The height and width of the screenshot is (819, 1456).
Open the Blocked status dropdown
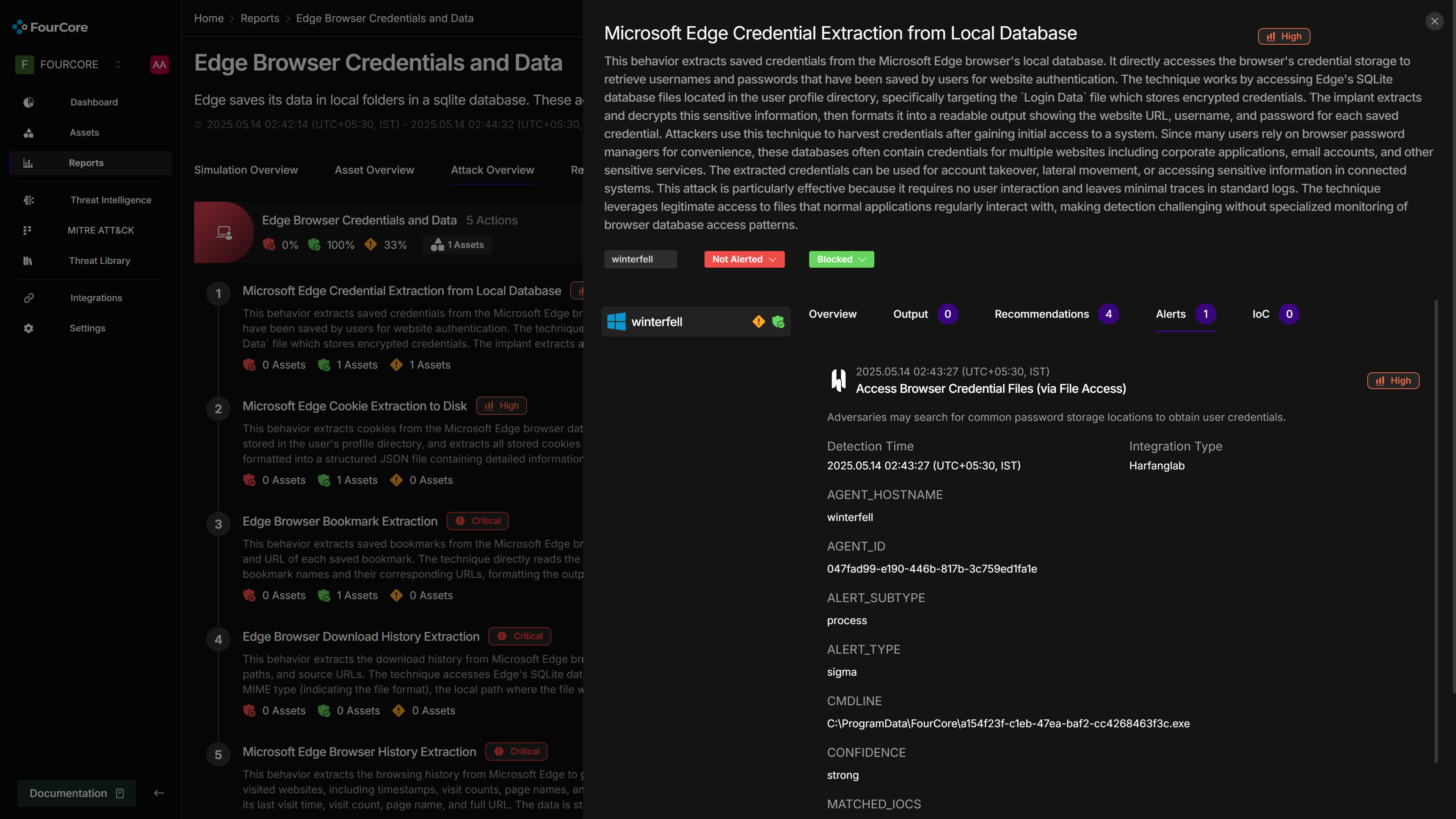[x=841, y=259]
